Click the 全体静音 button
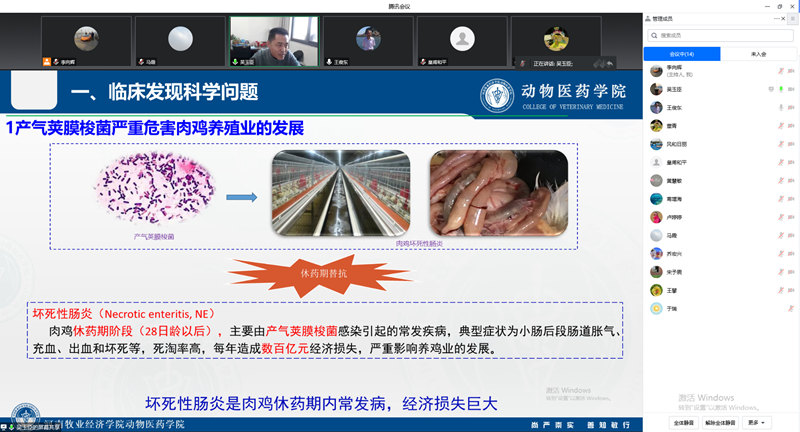The width and height of the screenshot is (800, 432). click(685, 423)
